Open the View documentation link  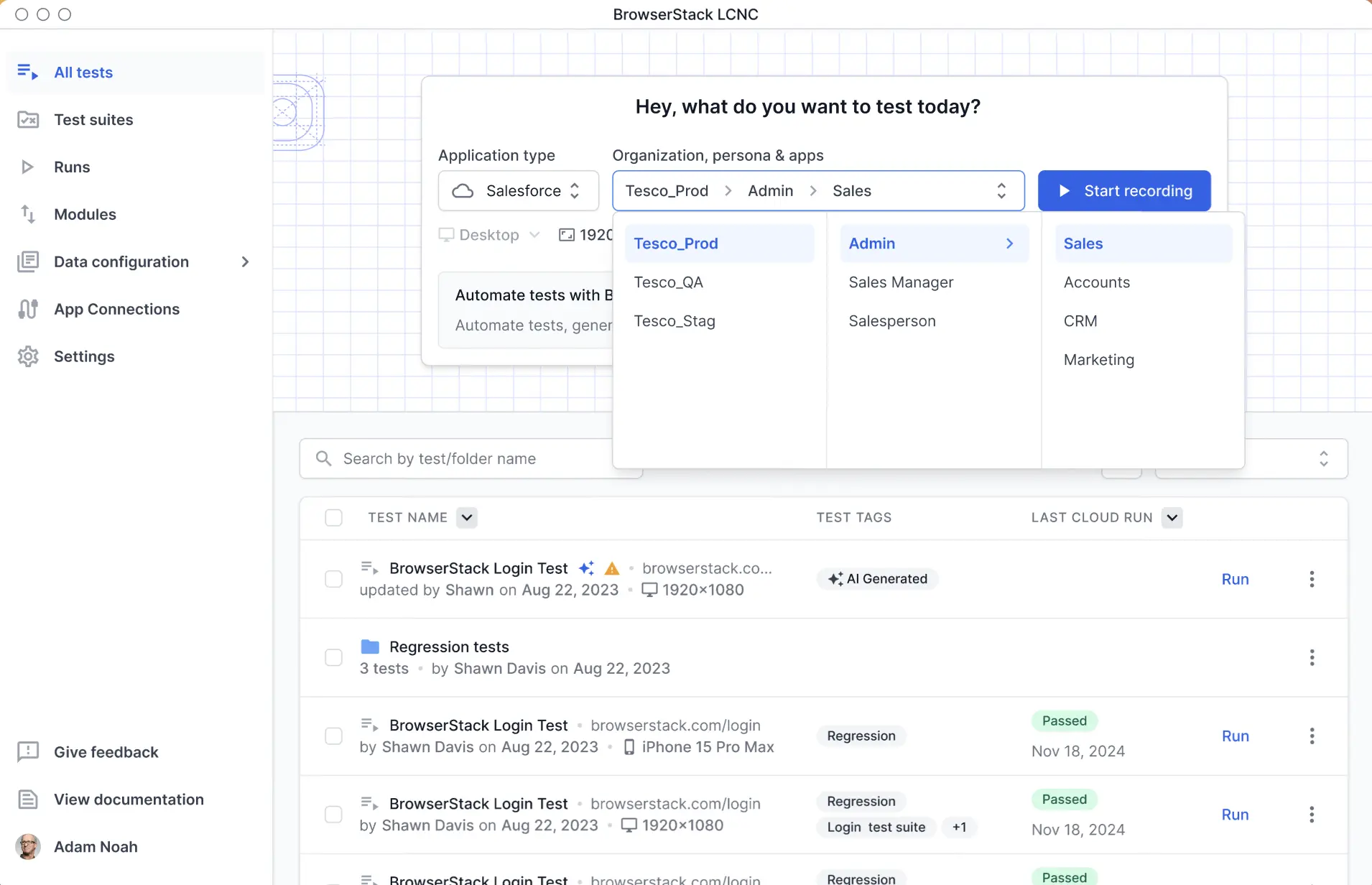(x=129, y=800)
